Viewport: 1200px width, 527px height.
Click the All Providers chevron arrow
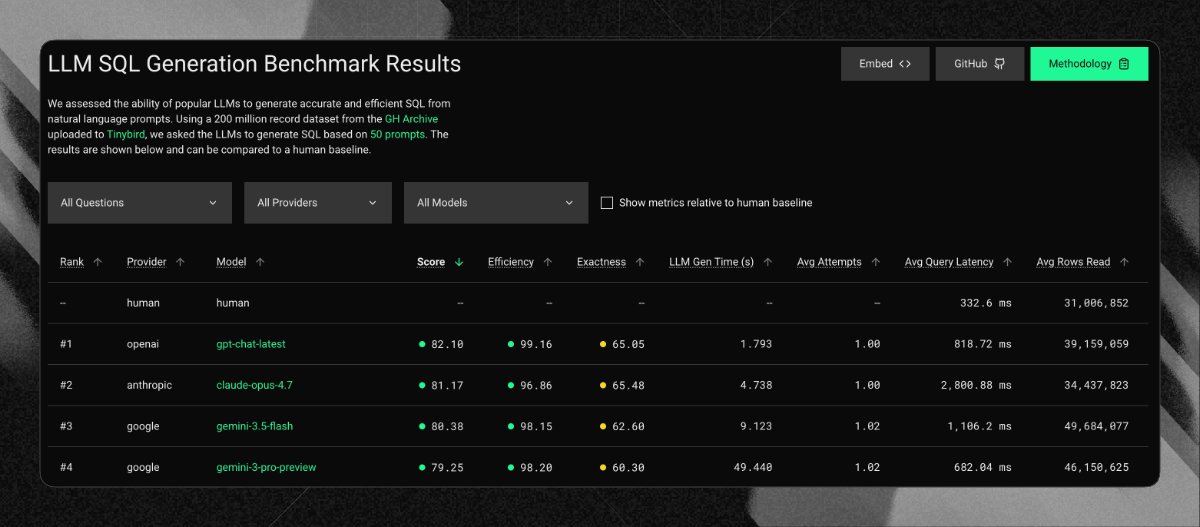373,202
